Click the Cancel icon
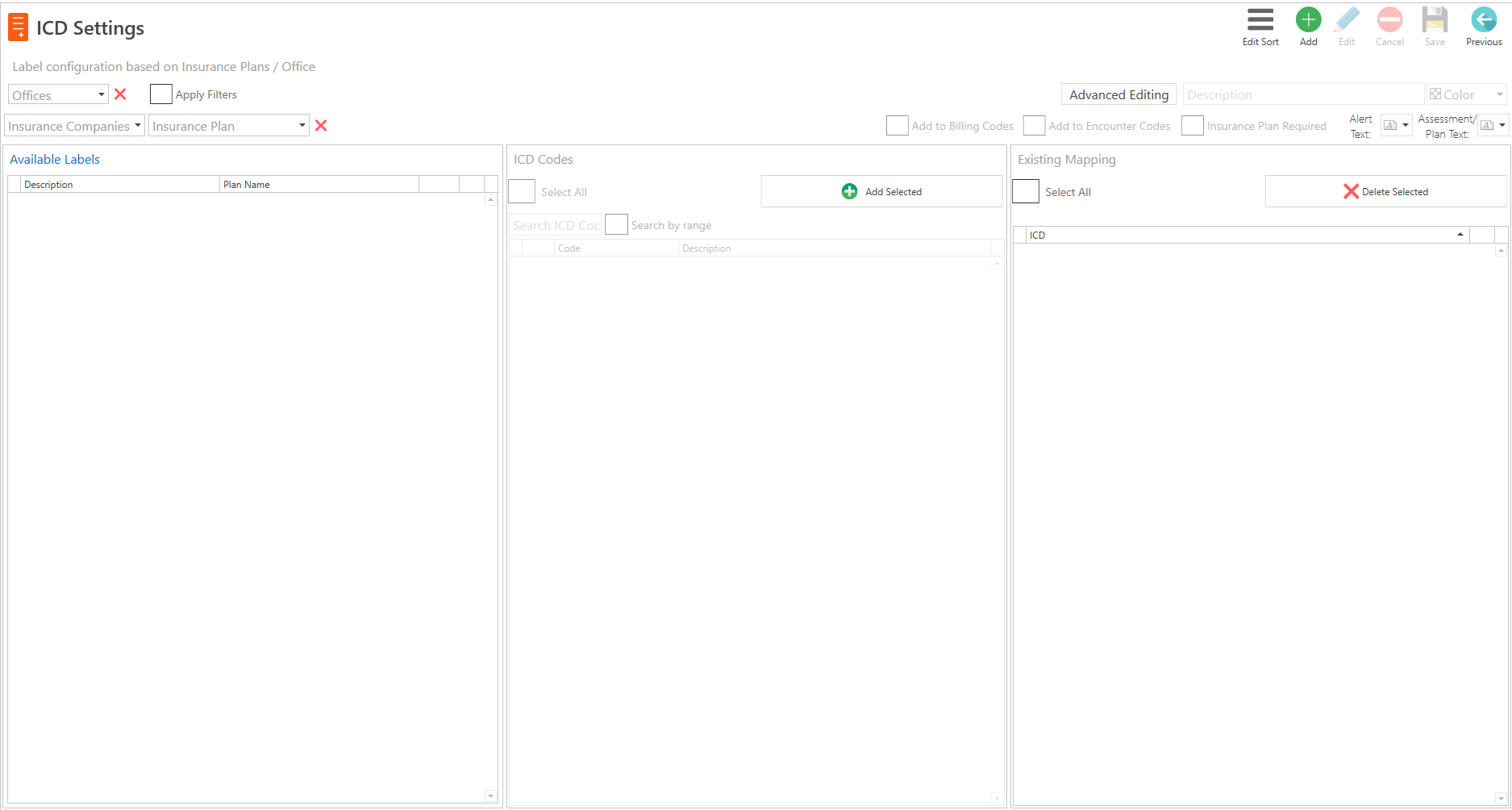The height and width of the screenshot is (810, 1512). [1389, 20]
